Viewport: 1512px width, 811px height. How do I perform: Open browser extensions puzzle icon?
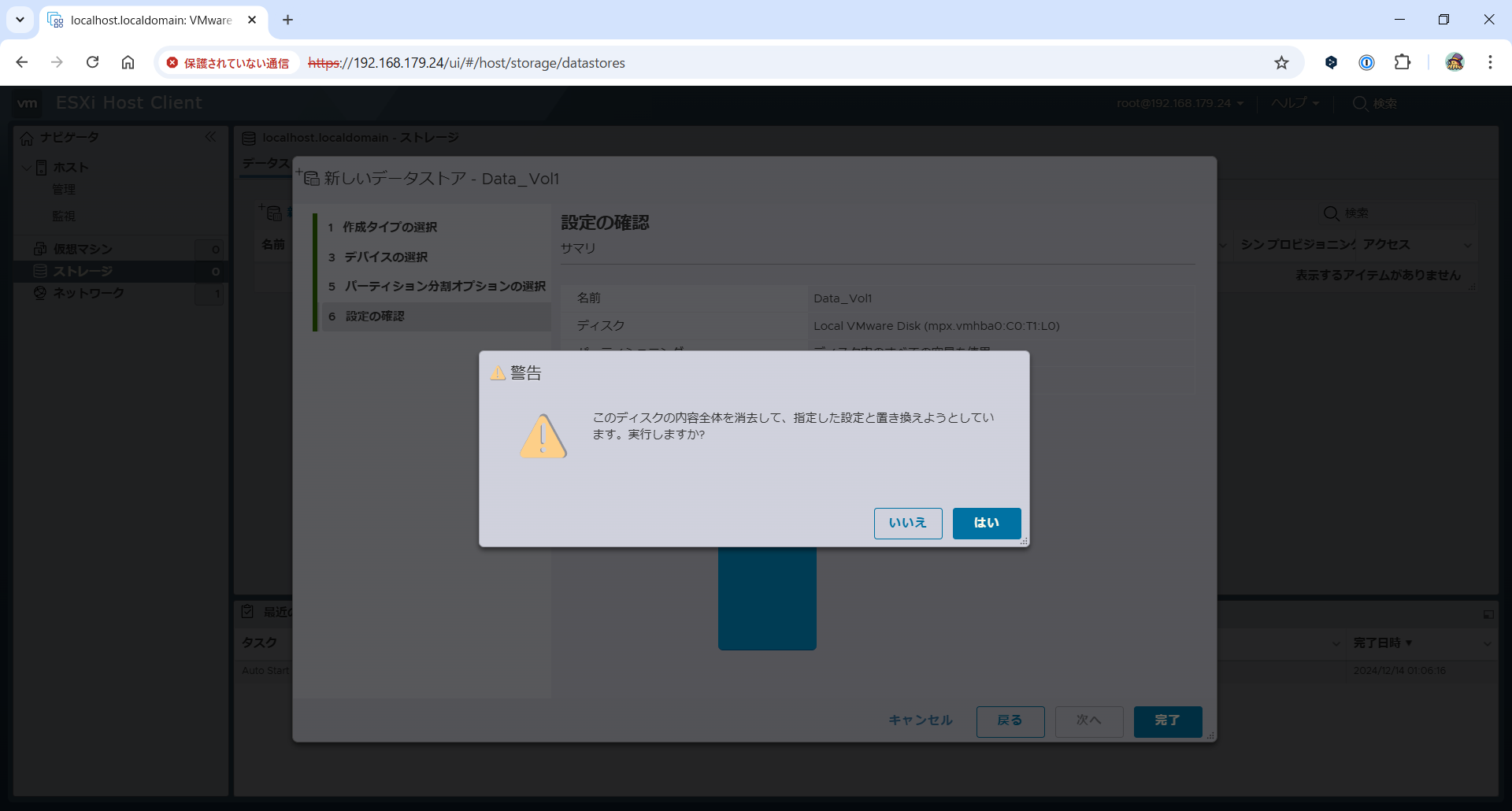[1403, 62]
